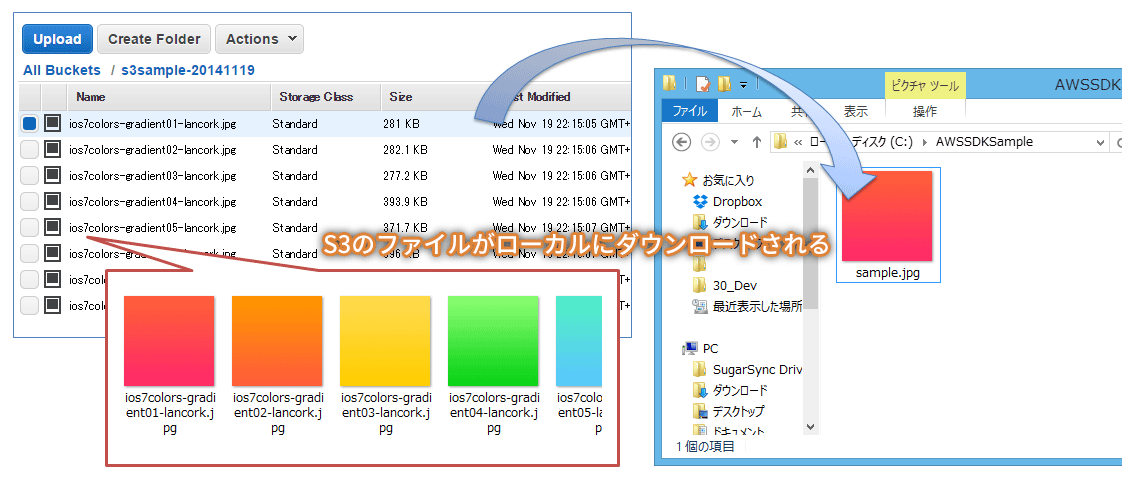Image resolution: width=1142 pixels, height=493 pixels.
Task: Click the file icon of ios7colors-gradient01-lancork.jpg
Action: [x=52, y=124]
